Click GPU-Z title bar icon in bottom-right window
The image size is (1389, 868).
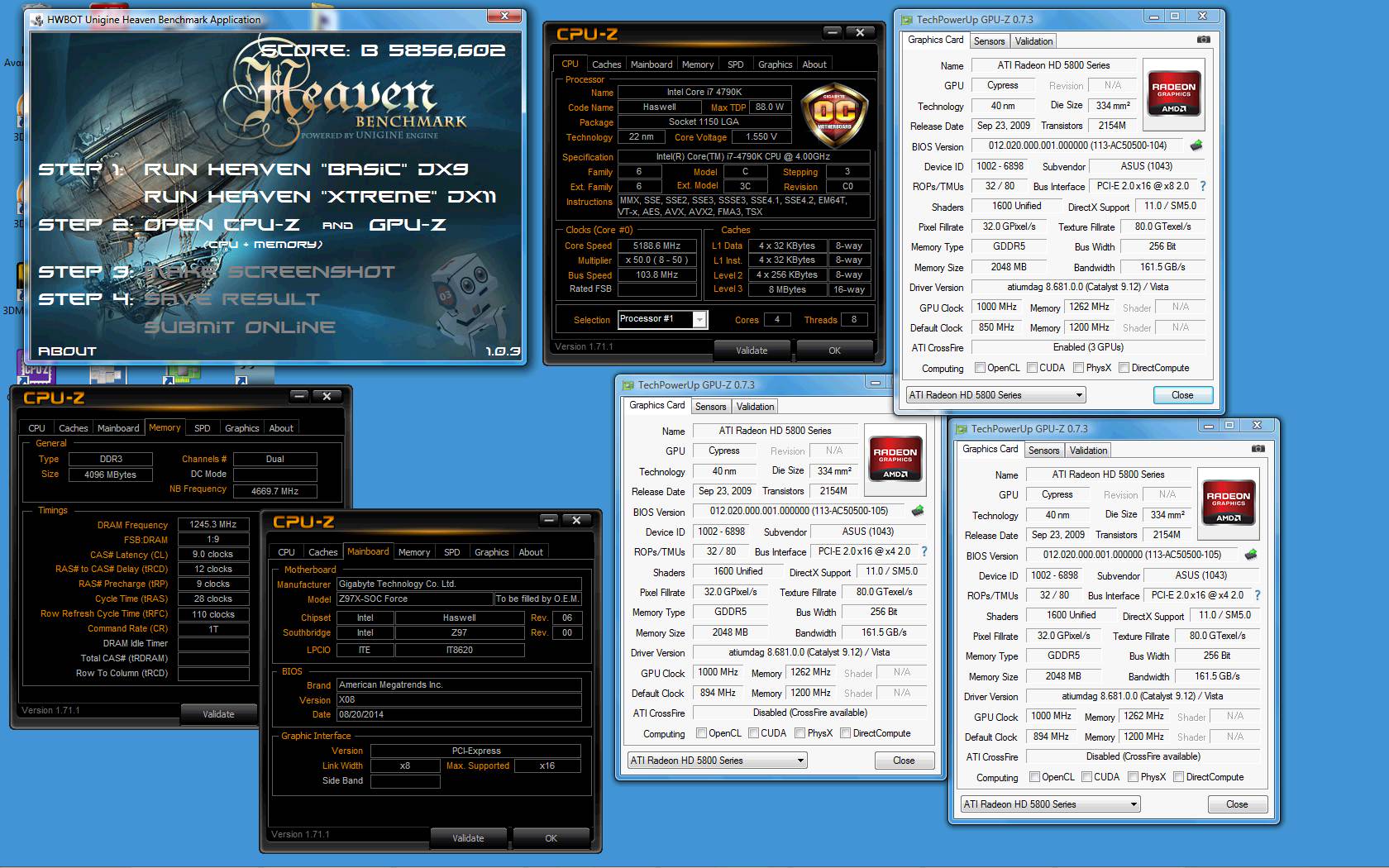[962, 429]
